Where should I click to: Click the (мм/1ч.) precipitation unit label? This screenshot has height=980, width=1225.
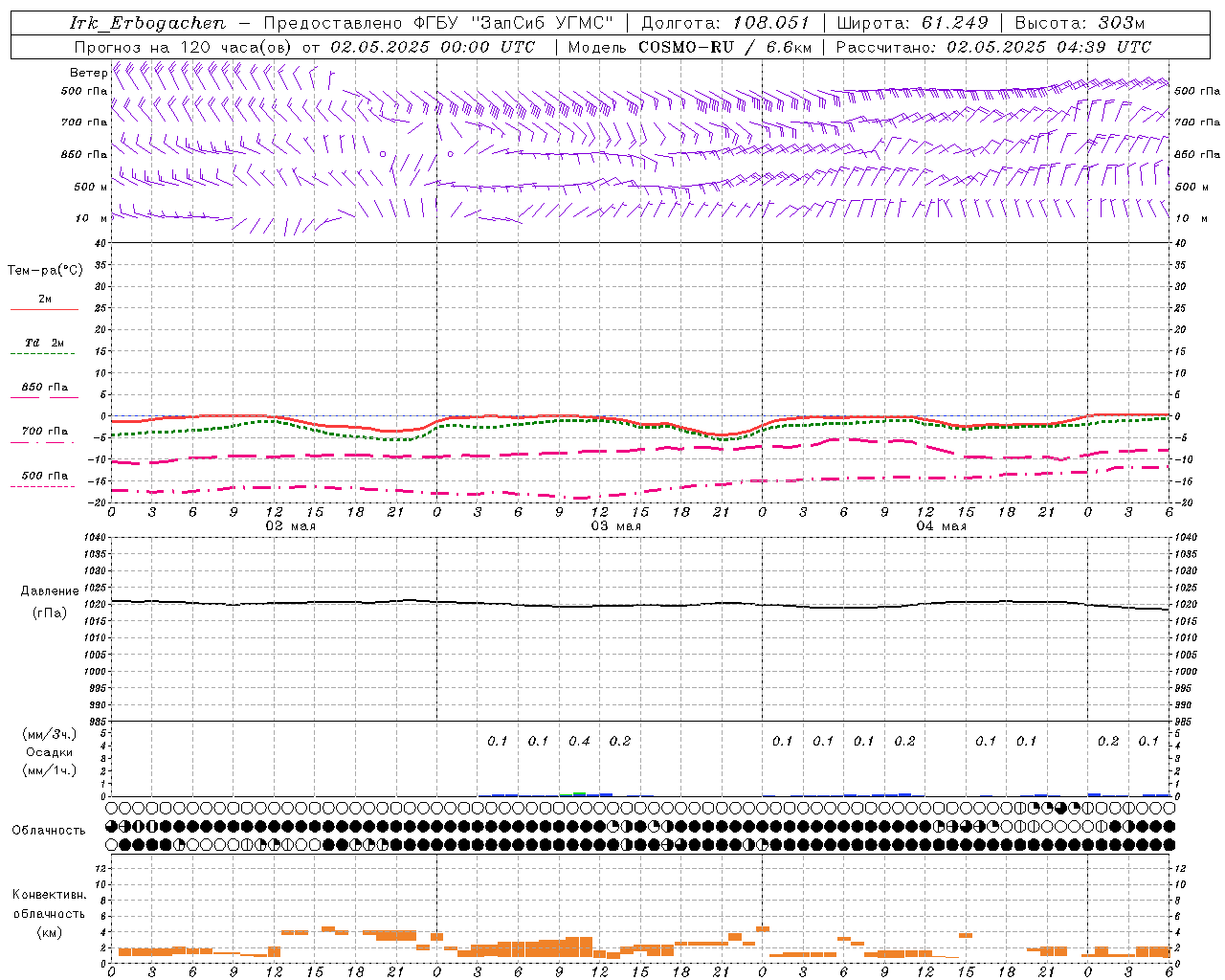click(x=50, y=770)
